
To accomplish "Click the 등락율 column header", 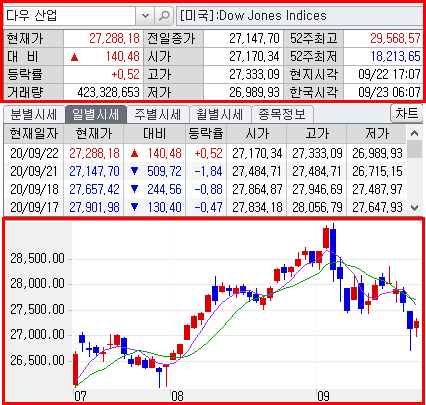I will [x=206, y=134].
